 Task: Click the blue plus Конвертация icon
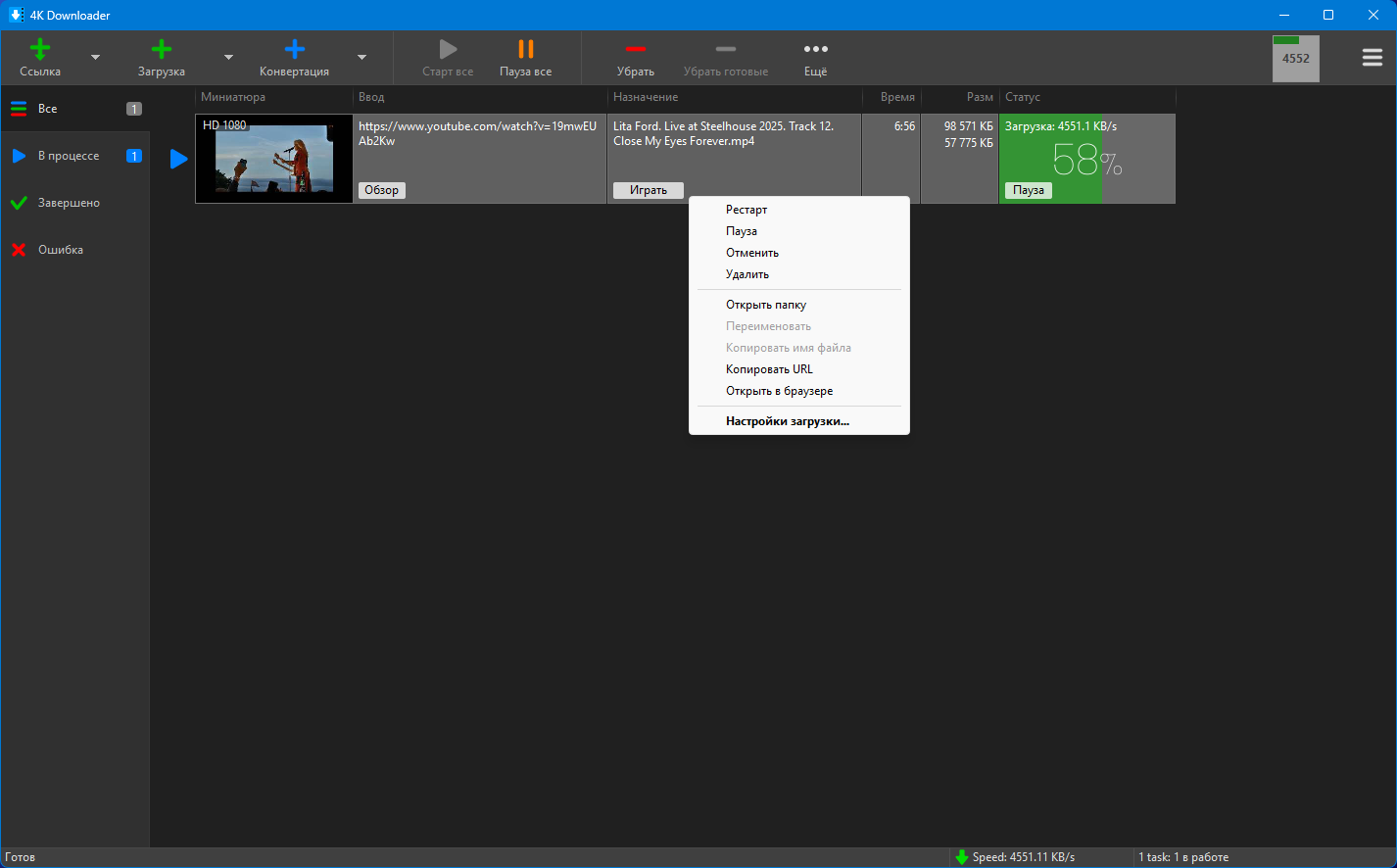point(294,50)
